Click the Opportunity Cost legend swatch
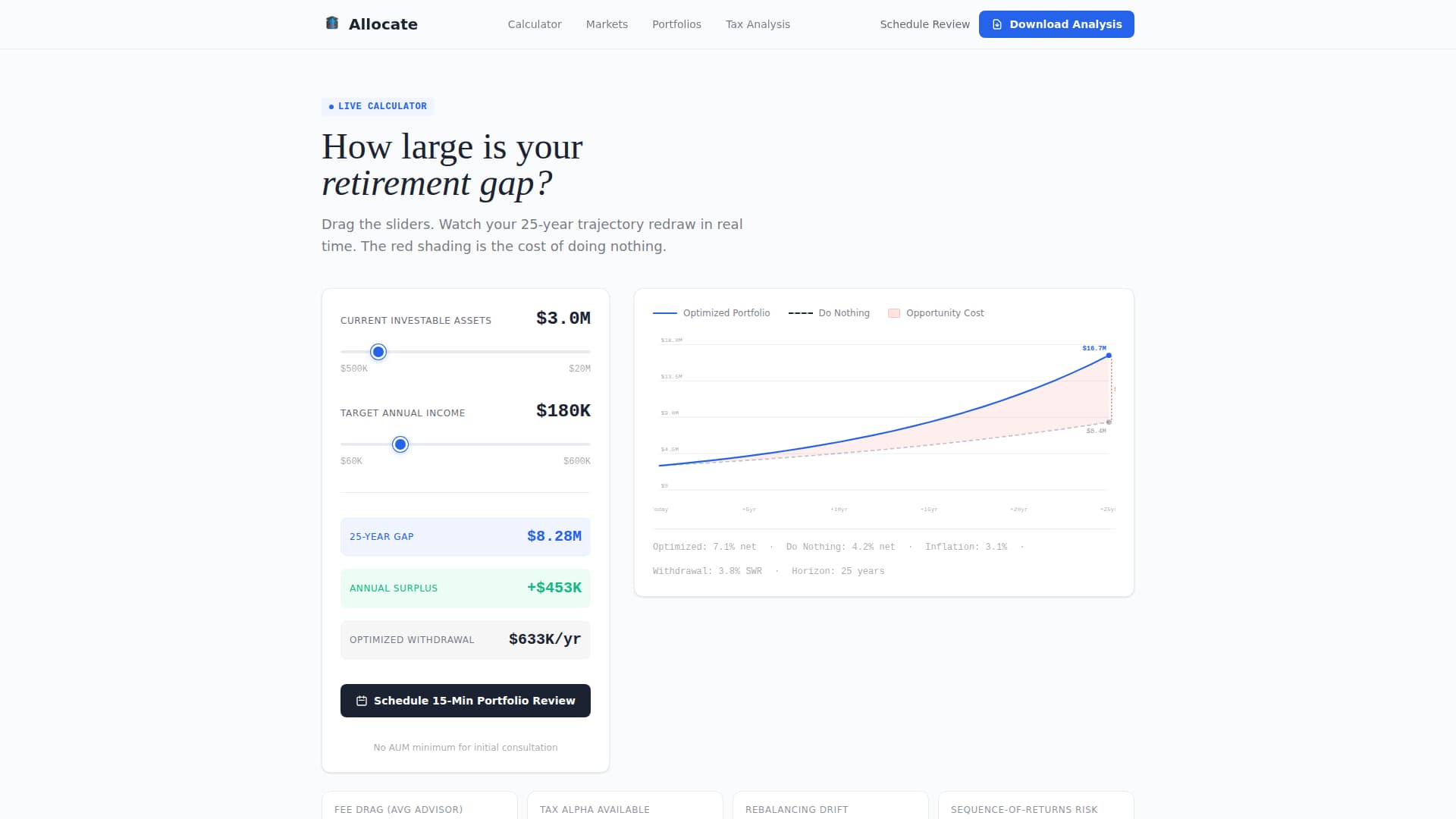Image resolution: width=1456 pixels, height=819 pixels. coord(894,313)
